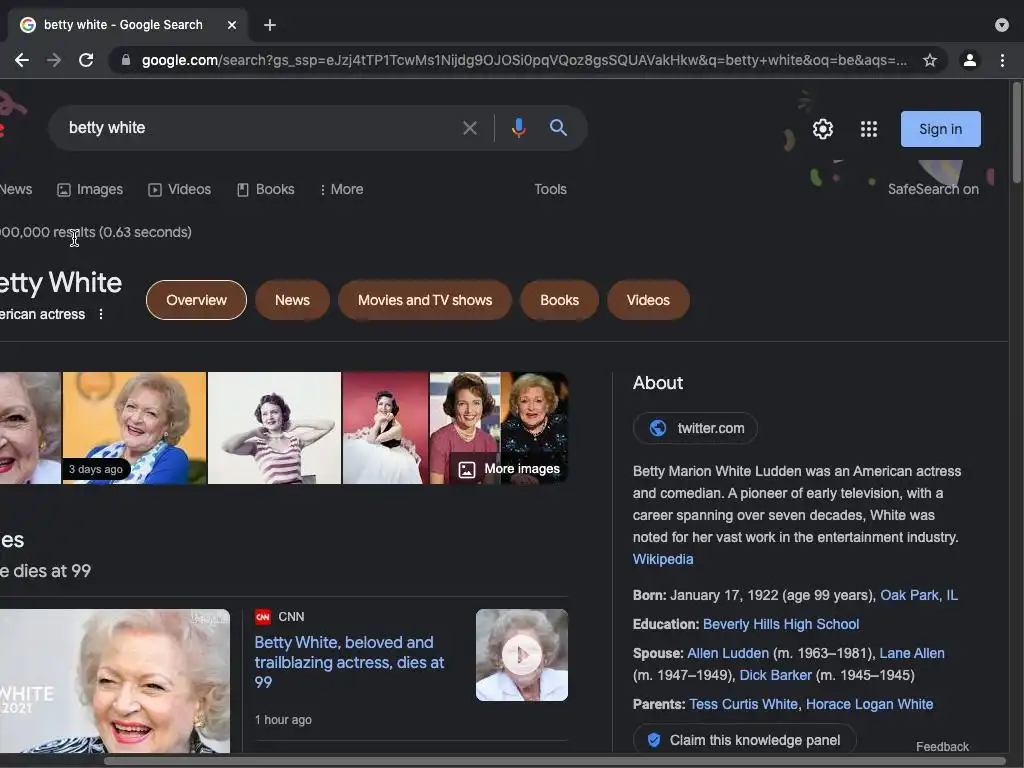Open image labeled 3 days ago

pos(135,428)
